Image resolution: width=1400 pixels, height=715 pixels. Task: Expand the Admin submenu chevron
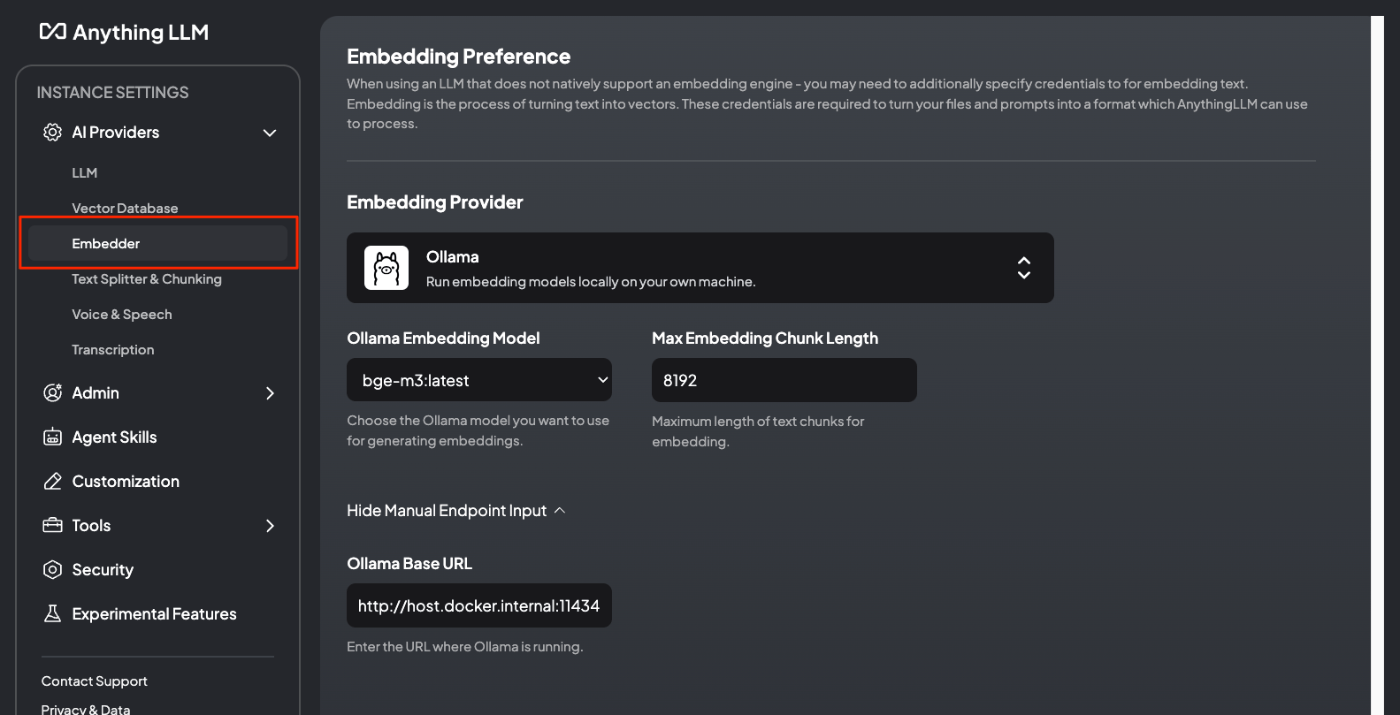click(269, 394)
